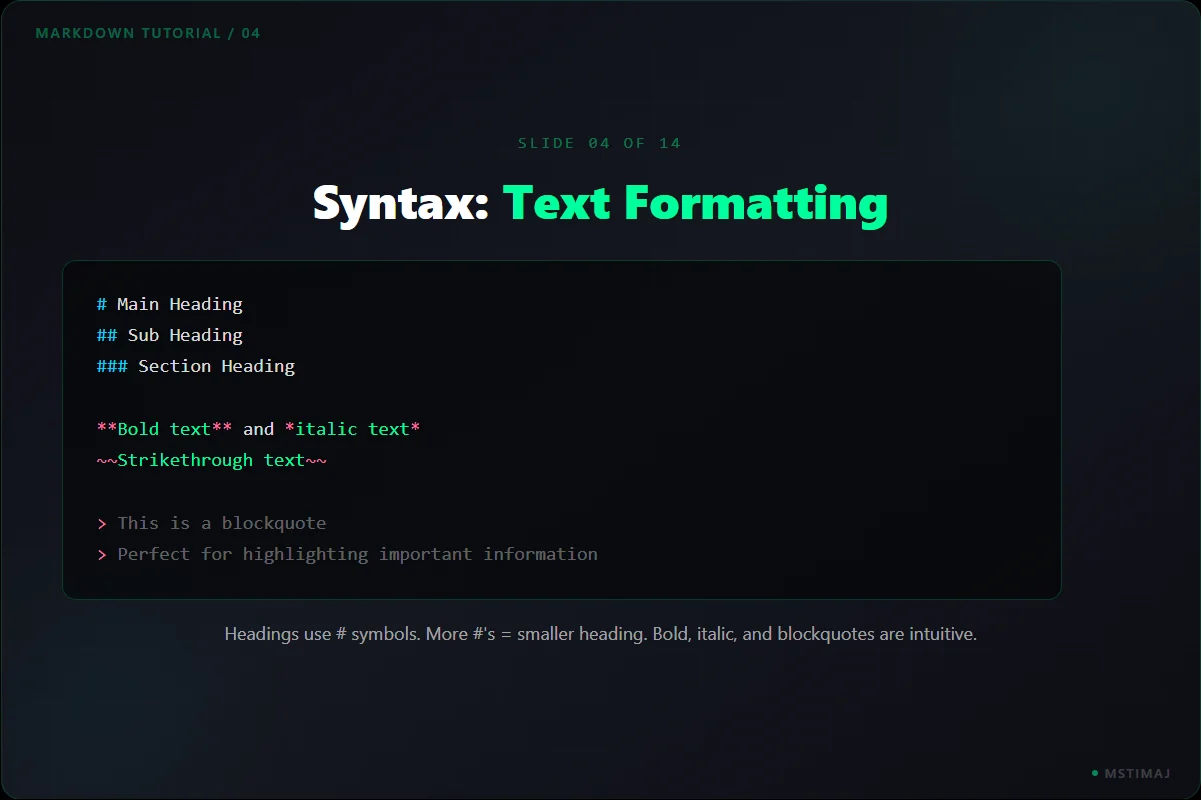Click the "~~Strikethrough text~~" code line
This screenshot has height=800, width=1201.
click(212, 460)
